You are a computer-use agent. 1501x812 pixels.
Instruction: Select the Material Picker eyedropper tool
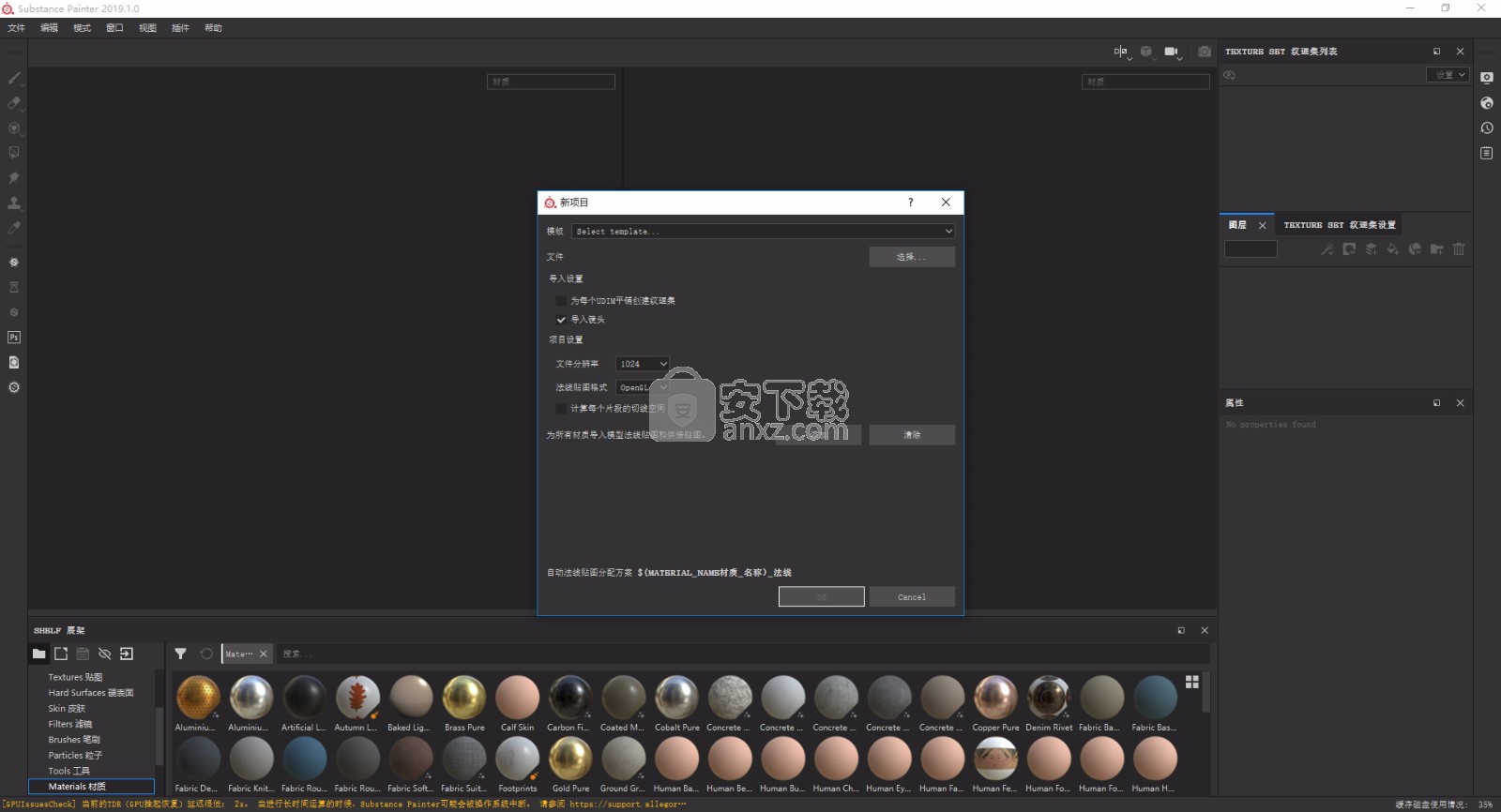point(14,227)
